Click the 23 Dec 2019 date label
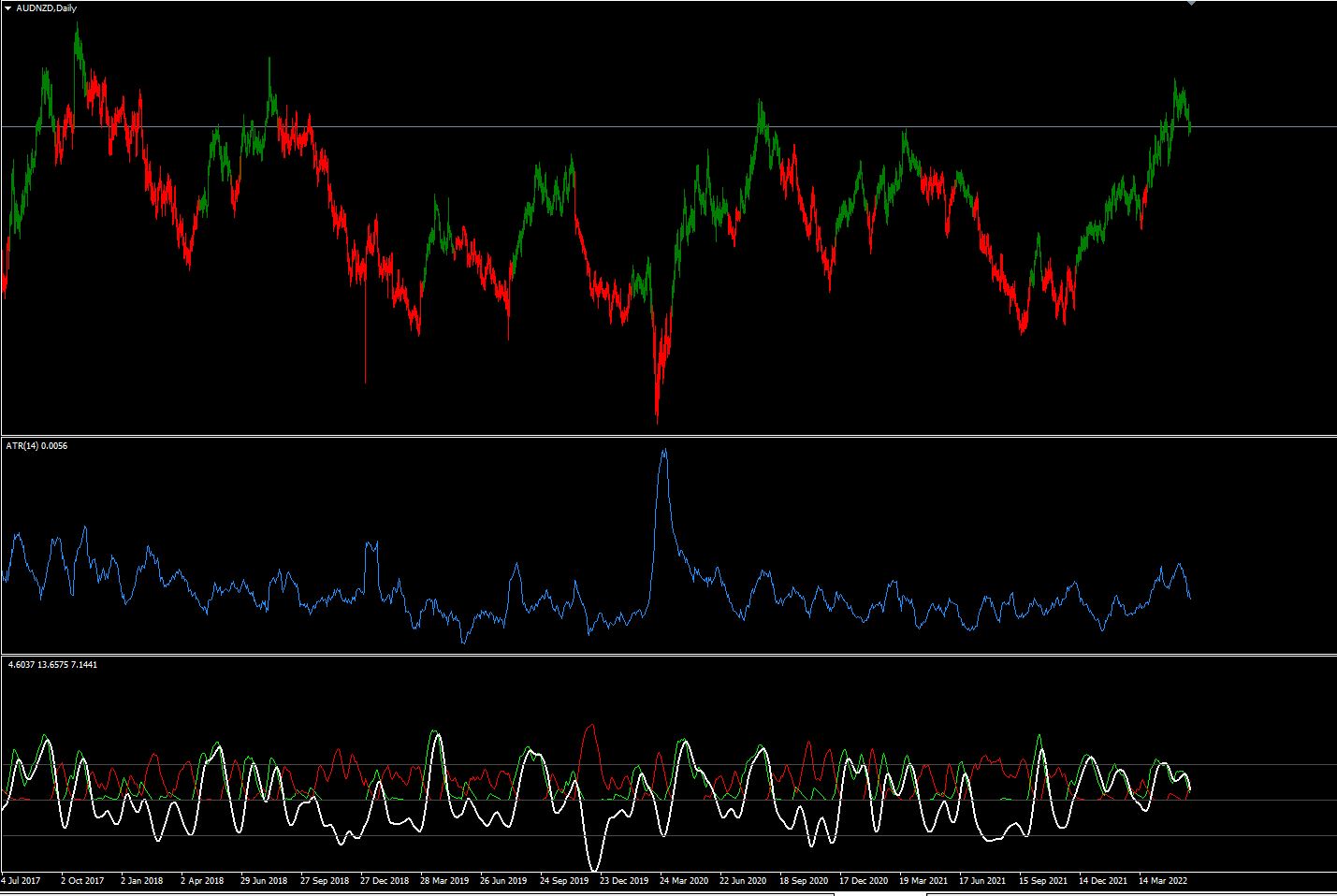 [624, 880]
